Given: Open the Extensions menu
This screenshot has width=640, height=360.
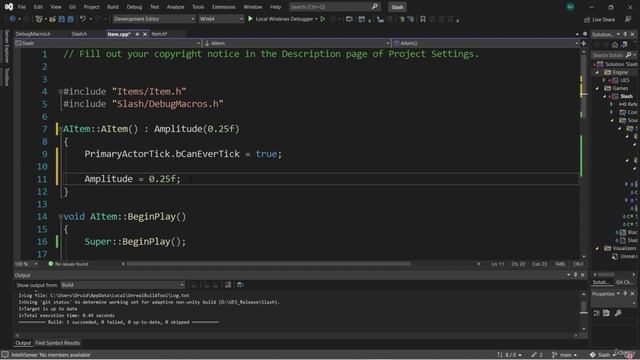Looking at the screenshot, I should click(224, 7).
